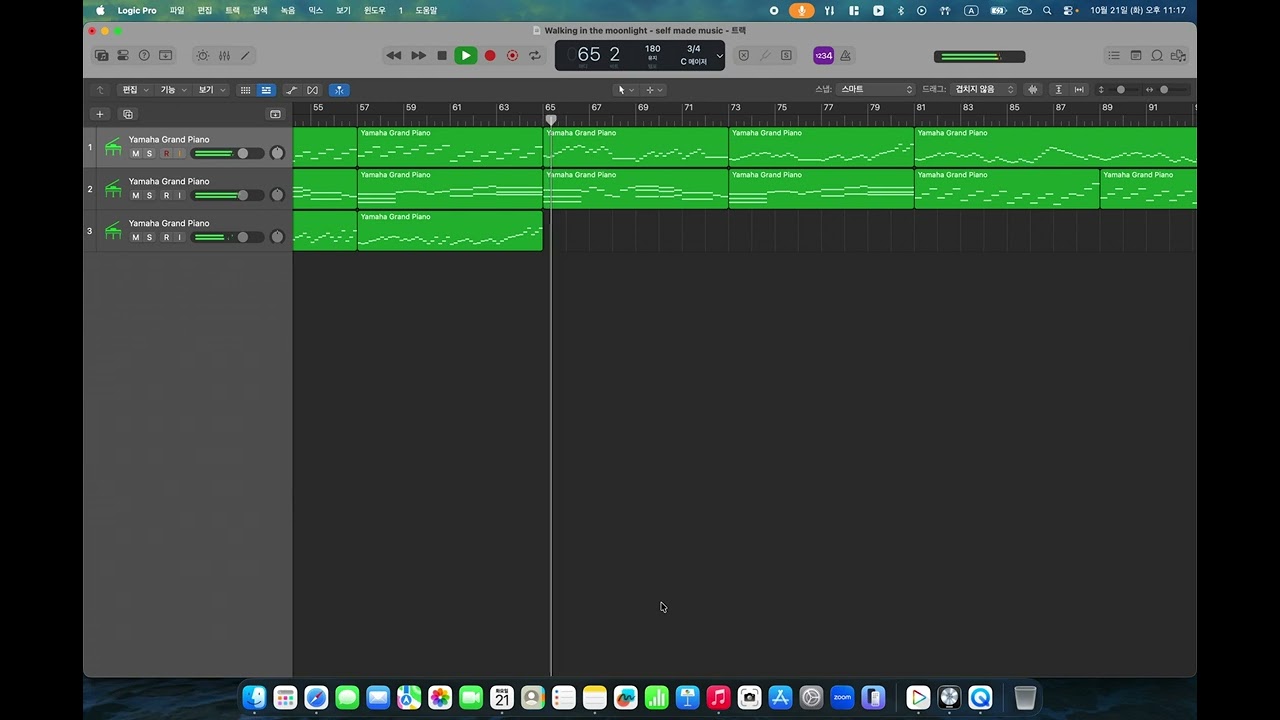The image size is (1280, 720).
Task: Click the global tracks button
Action: pos(275,114)
